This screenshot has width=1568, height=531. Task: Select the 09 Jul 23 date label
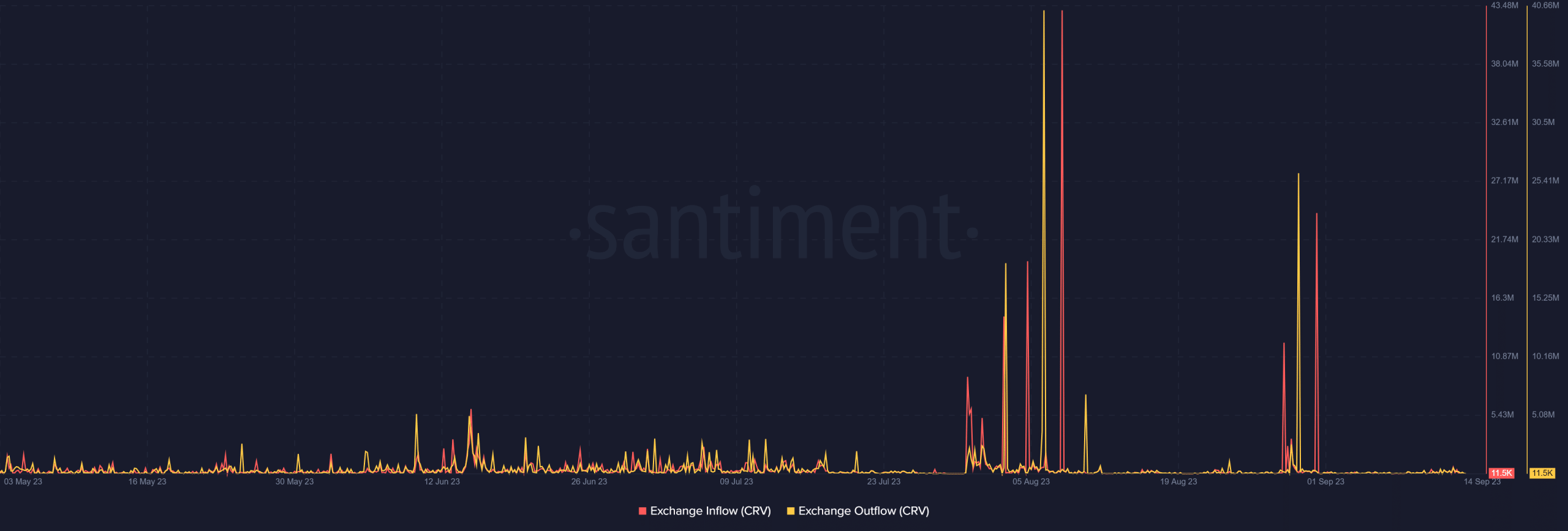(736, 481)
